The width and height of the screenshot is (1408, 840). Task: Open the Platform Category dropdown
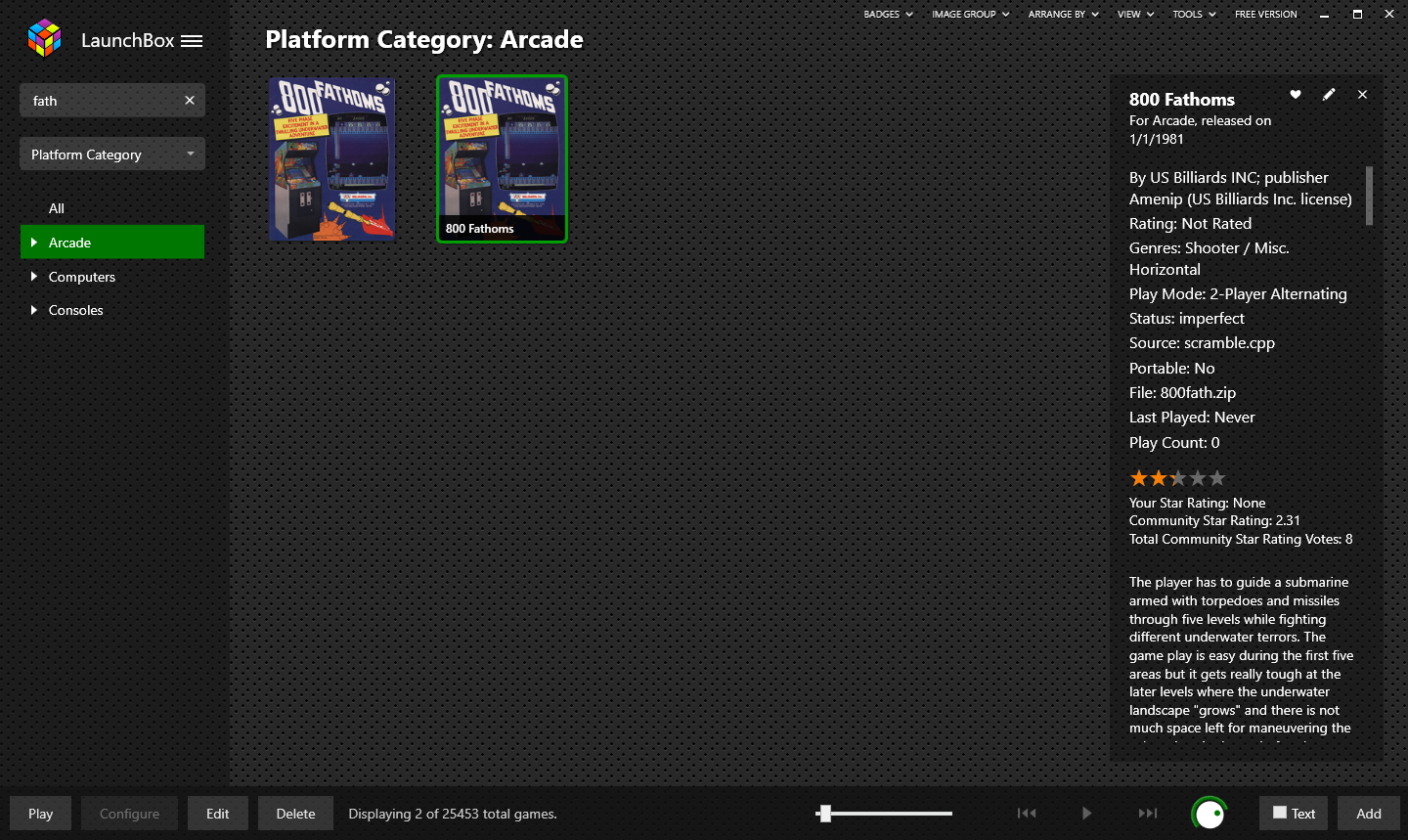(112, 154)
